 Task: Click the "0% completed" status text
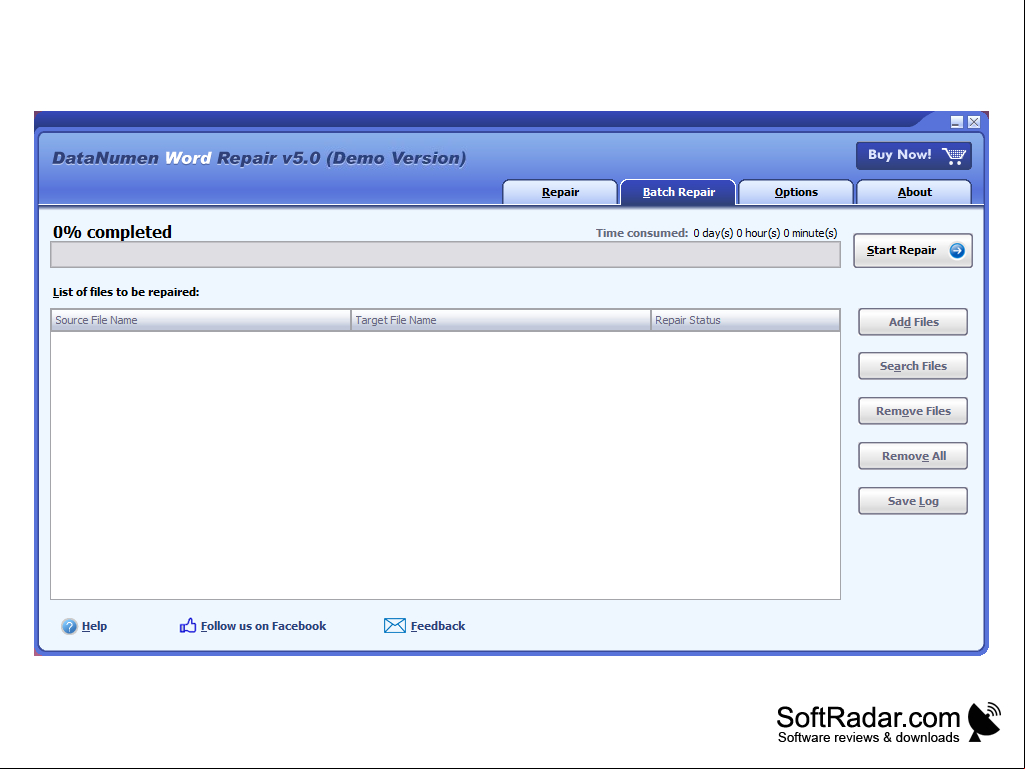(112, 232)
